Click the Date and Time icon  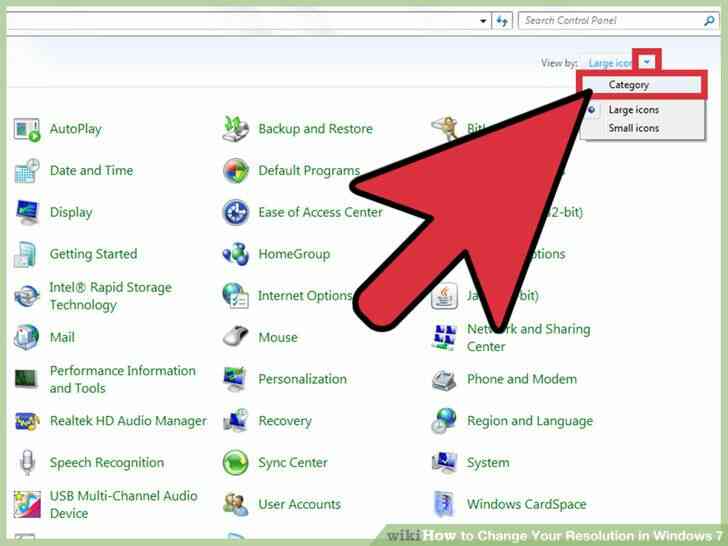tap(26, 171)
